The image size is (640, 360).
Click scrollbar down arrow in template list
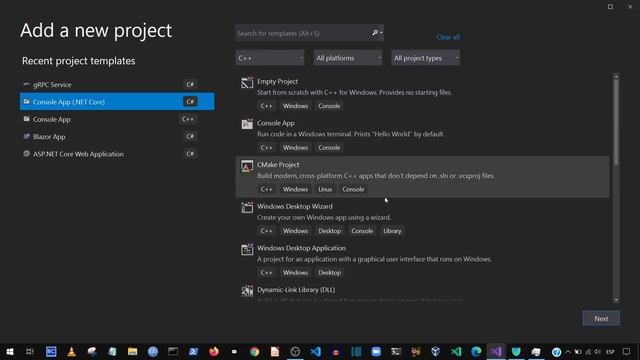(616, 300)
